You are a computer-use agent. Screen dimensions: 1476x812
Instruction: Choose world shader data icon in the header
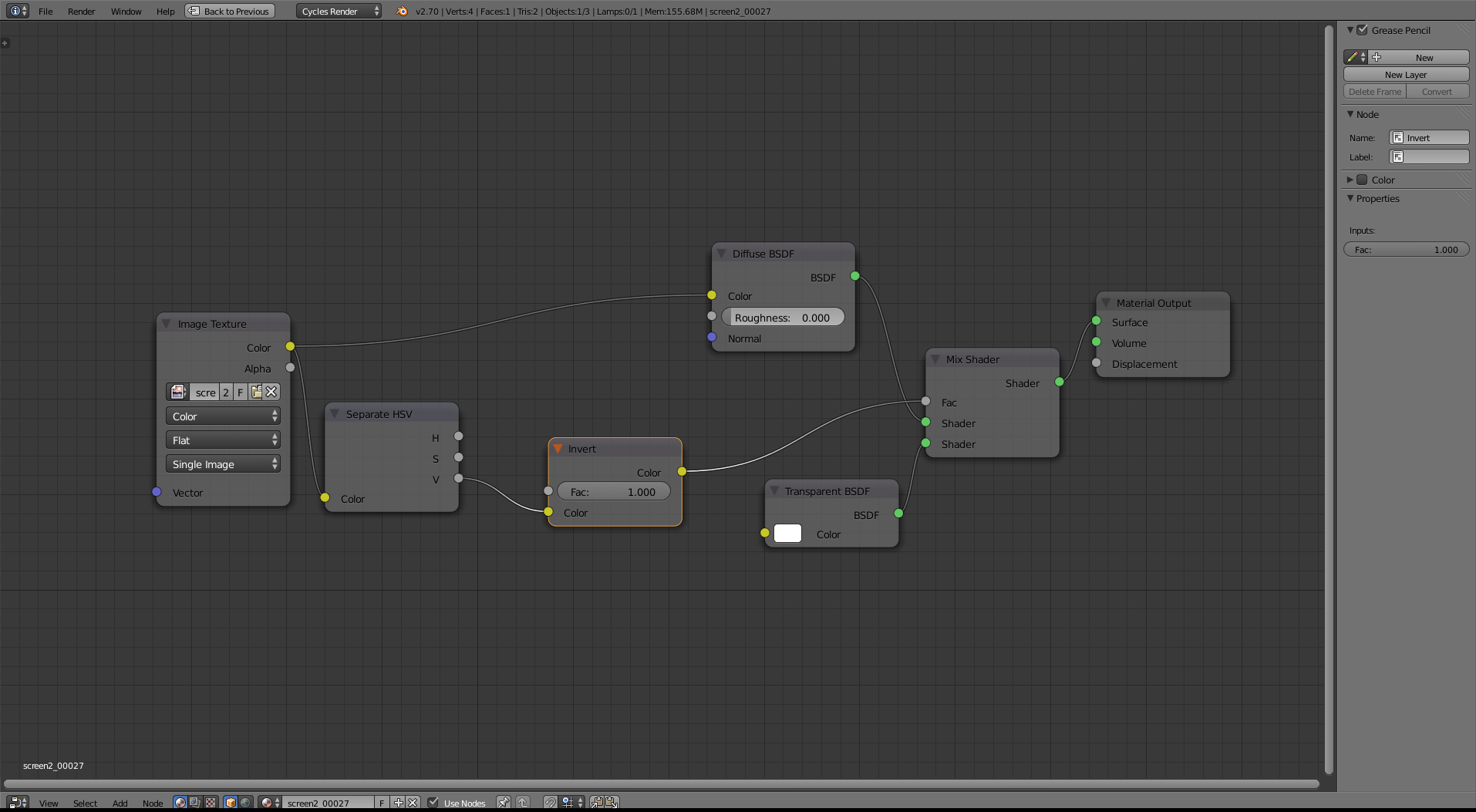245,803
